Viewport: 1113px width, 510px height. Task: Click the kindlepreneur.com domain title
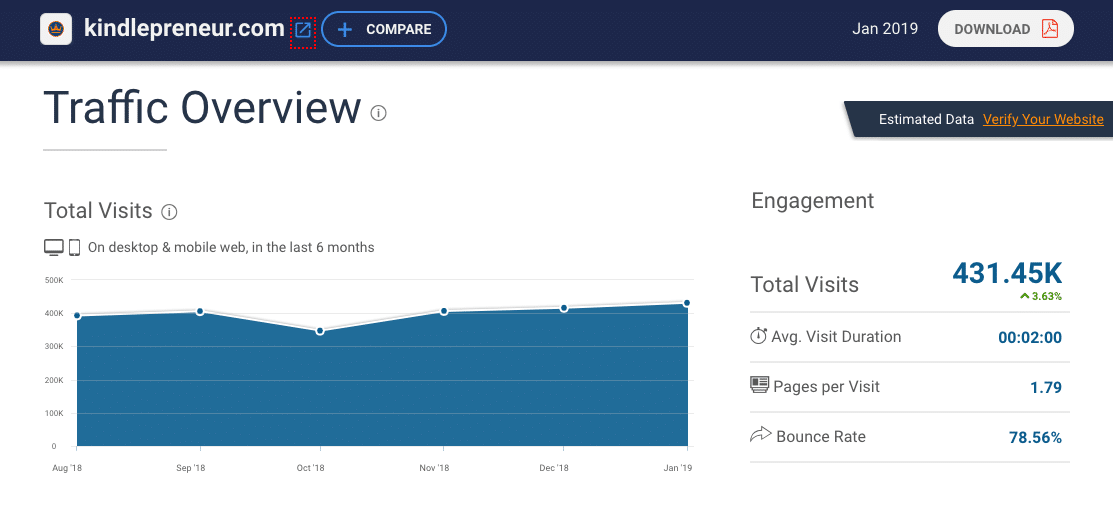tap(184, 29)
